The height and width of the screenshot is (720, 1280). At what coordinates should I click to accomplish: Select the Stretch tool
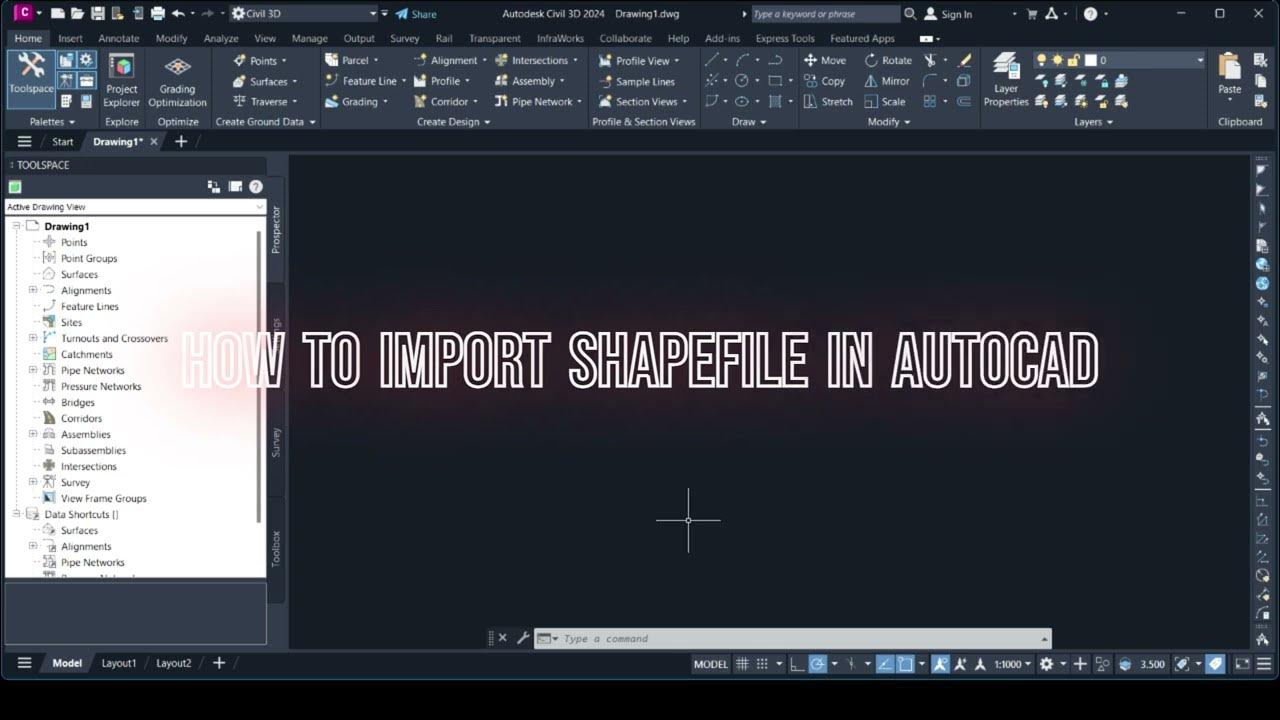point(829,101)
